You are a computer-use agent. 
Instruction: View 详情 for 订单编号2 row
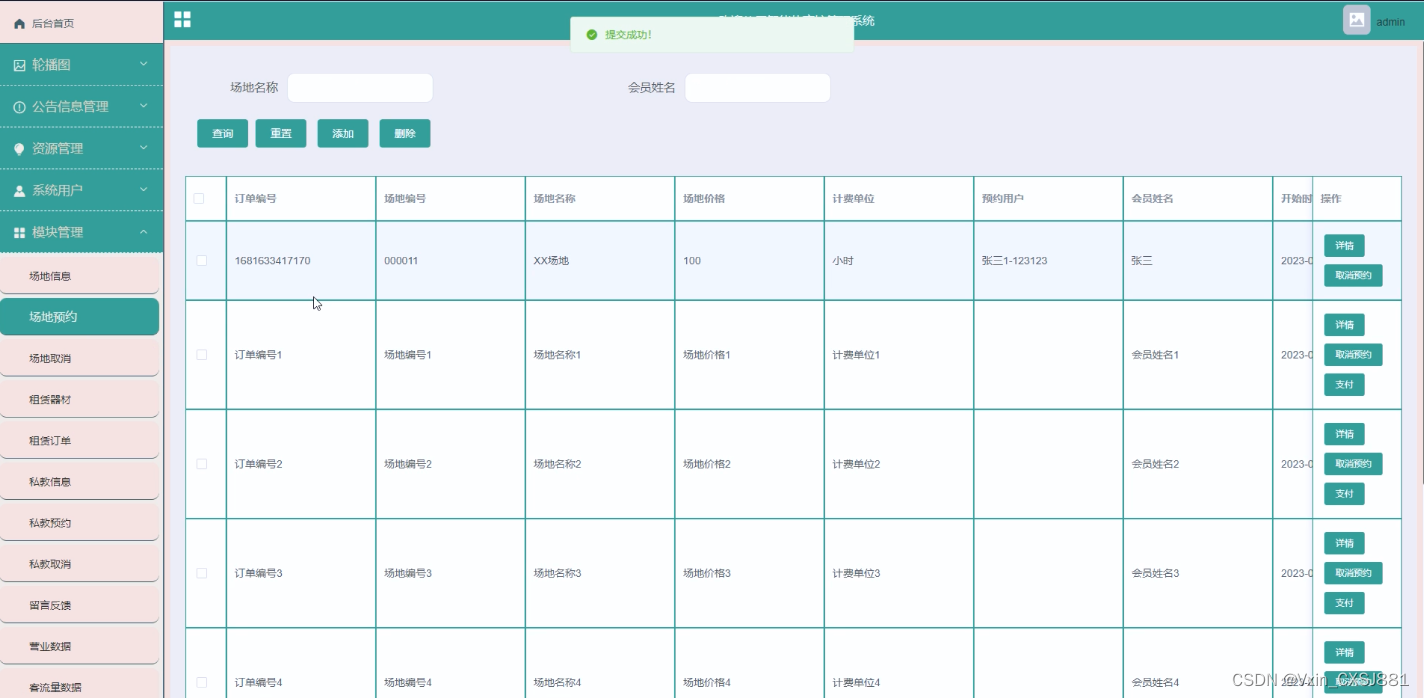[1344, 434]
